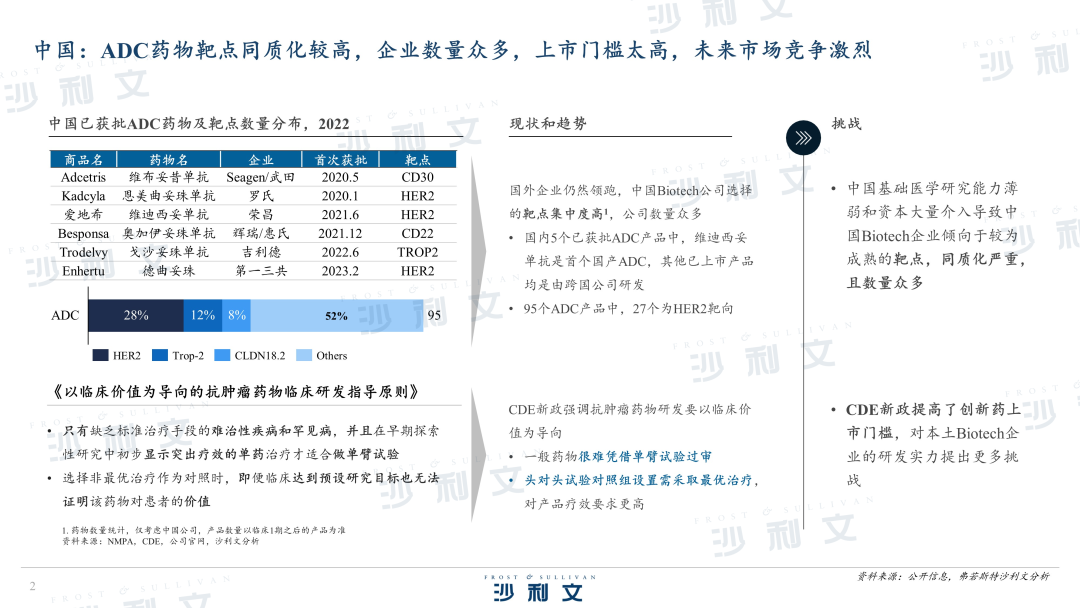1080x608 pixels.
Task: Click the CD22 target cell
Action: 418,233
